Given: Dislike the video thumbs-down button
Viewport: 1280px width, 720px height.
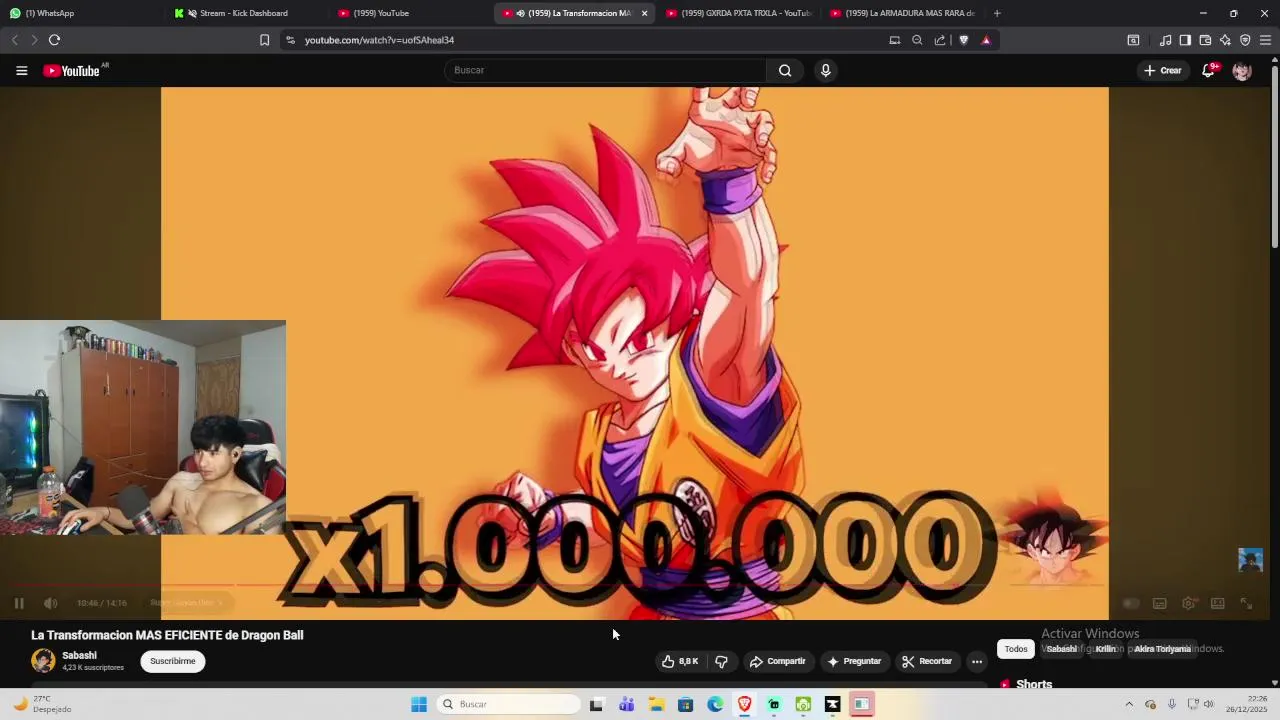Looking at the screenshot, I should [x=721, y=661].
